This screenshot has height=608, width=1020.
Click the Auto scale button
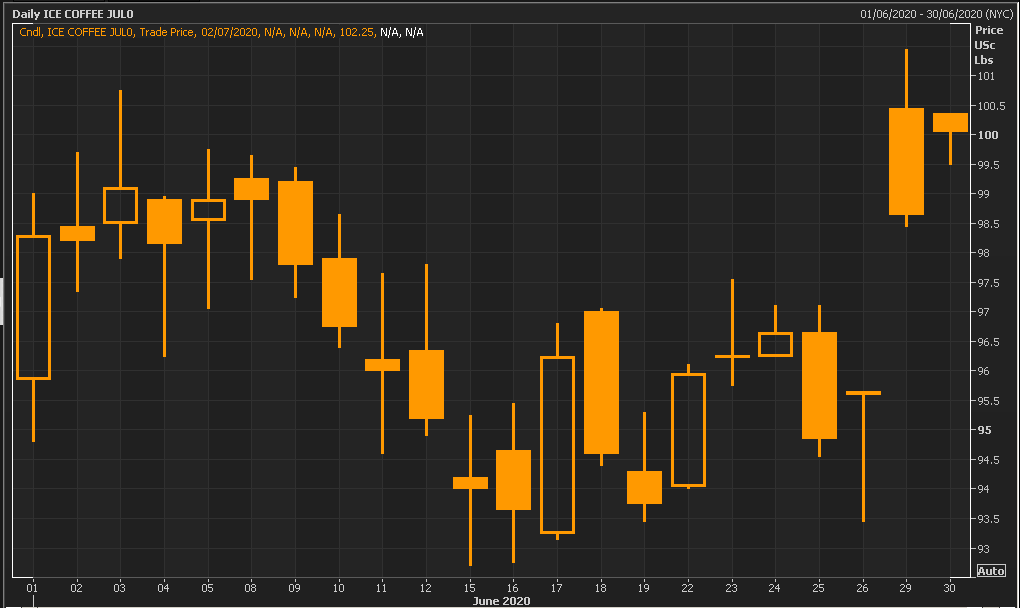[x=991, y=570]
